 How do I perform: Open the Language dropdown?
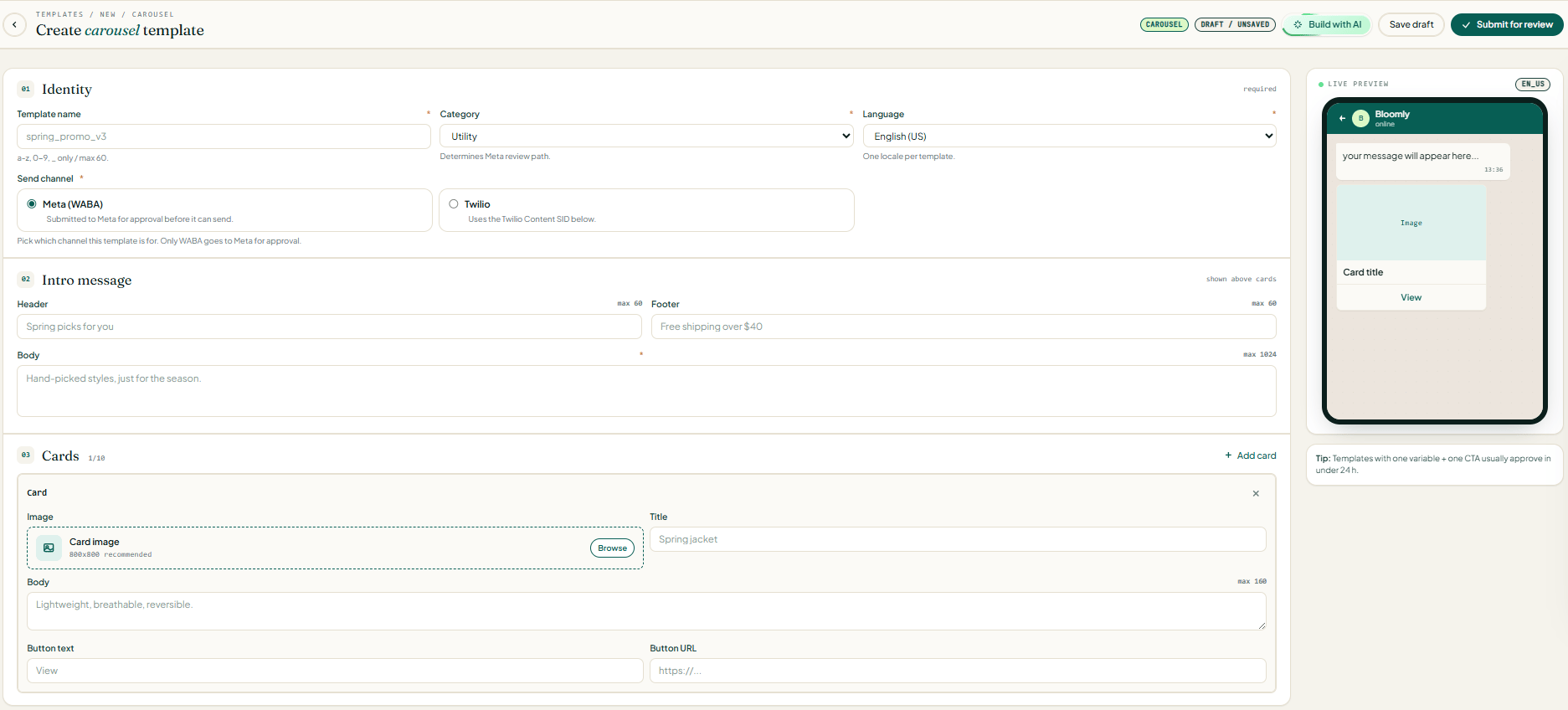click(x=1069, y=136)
